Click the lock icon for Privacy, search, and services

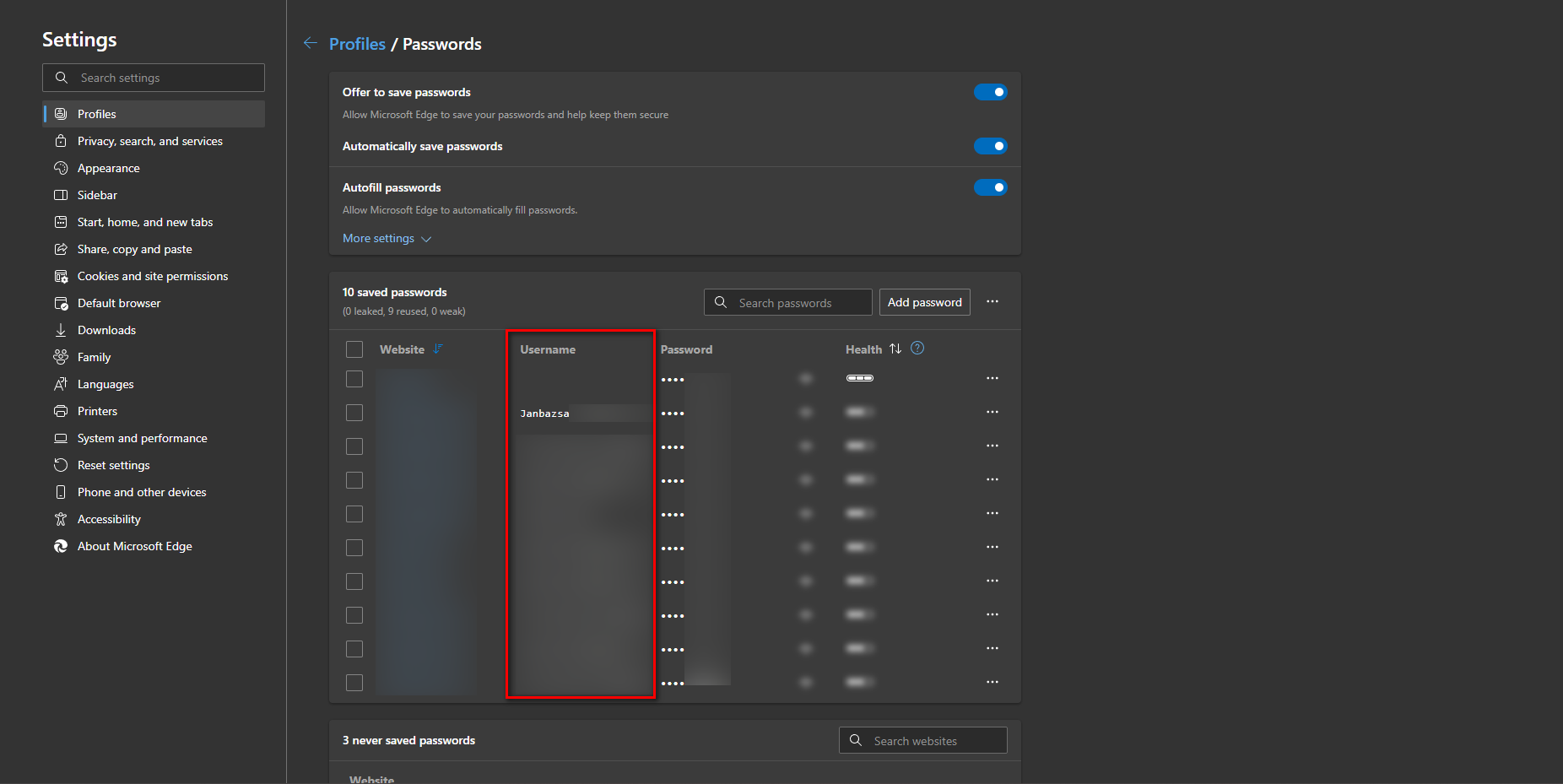click(61, 141)
